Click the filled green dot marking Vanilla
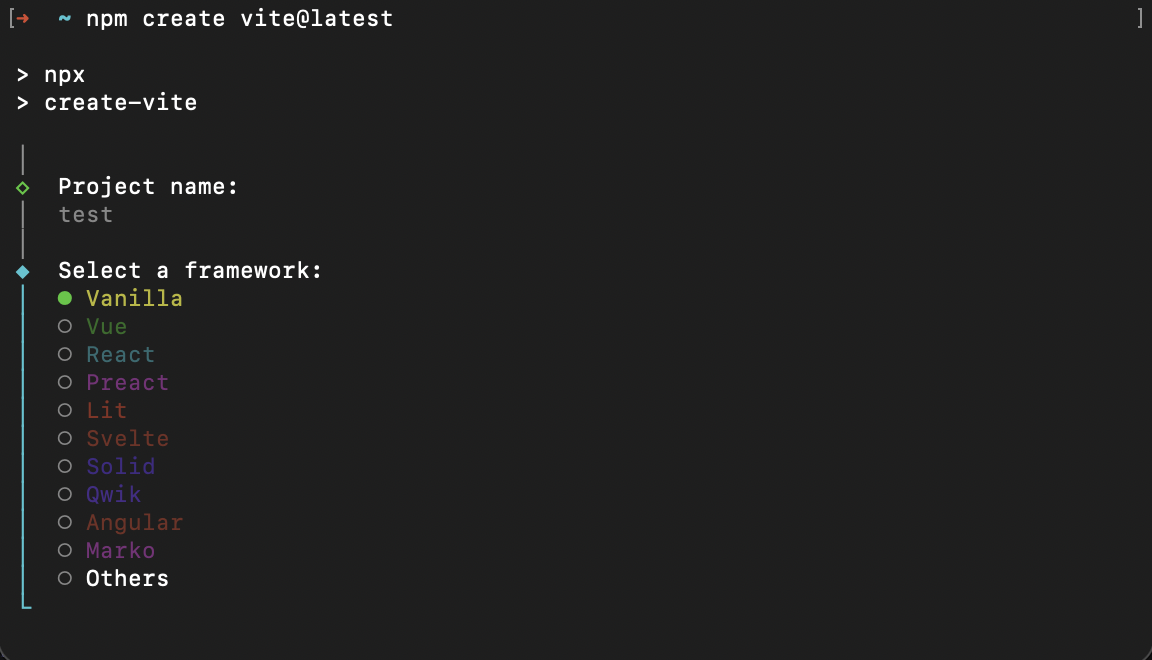Screen dimensions: 1152x660 coord(64,297)
